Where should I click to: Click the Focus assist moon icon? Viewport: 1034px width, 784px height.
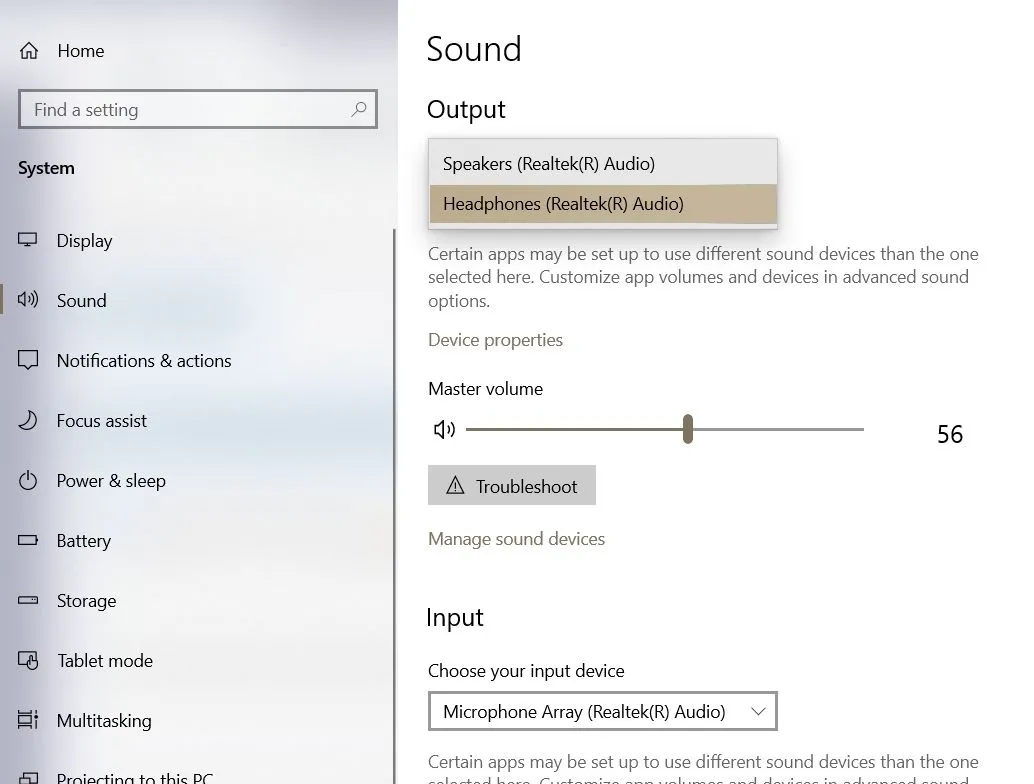coord(28,420)
